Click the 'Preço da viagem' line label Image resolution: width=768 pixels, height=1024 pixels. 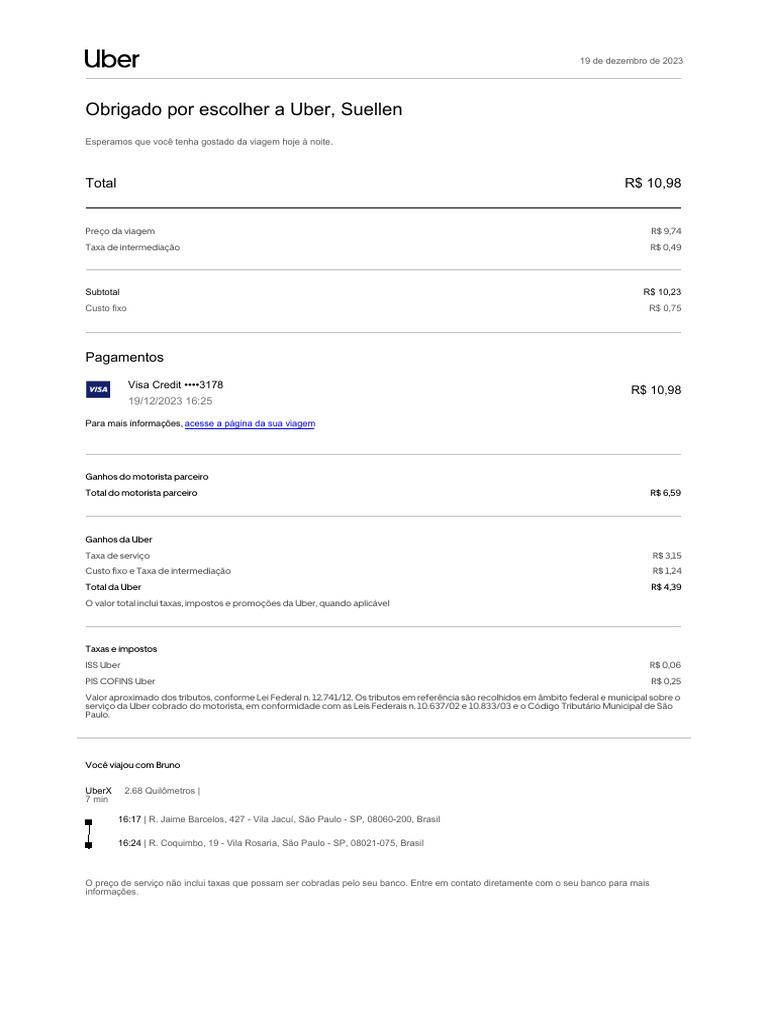pos(120,231)
